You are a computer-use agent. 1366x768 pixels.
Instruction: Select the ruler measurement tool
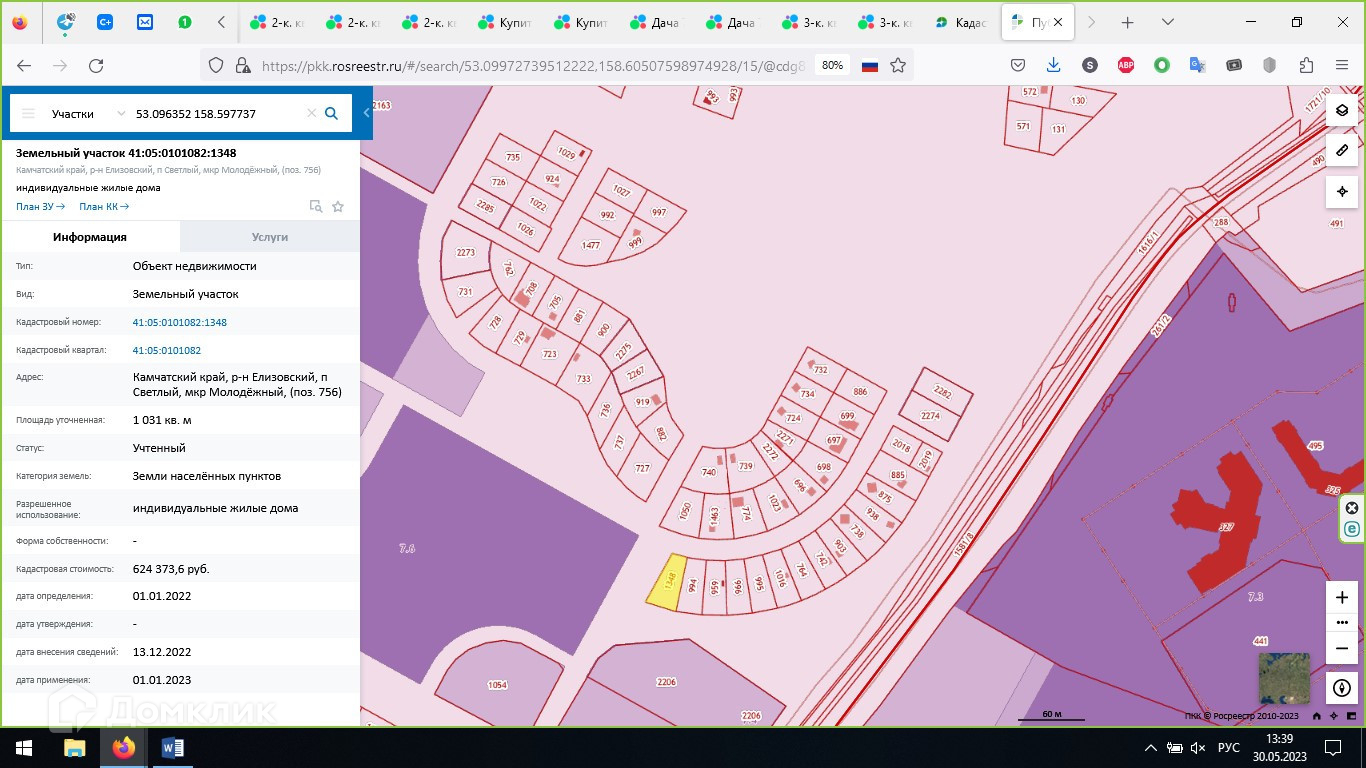tap(1342, 151)
